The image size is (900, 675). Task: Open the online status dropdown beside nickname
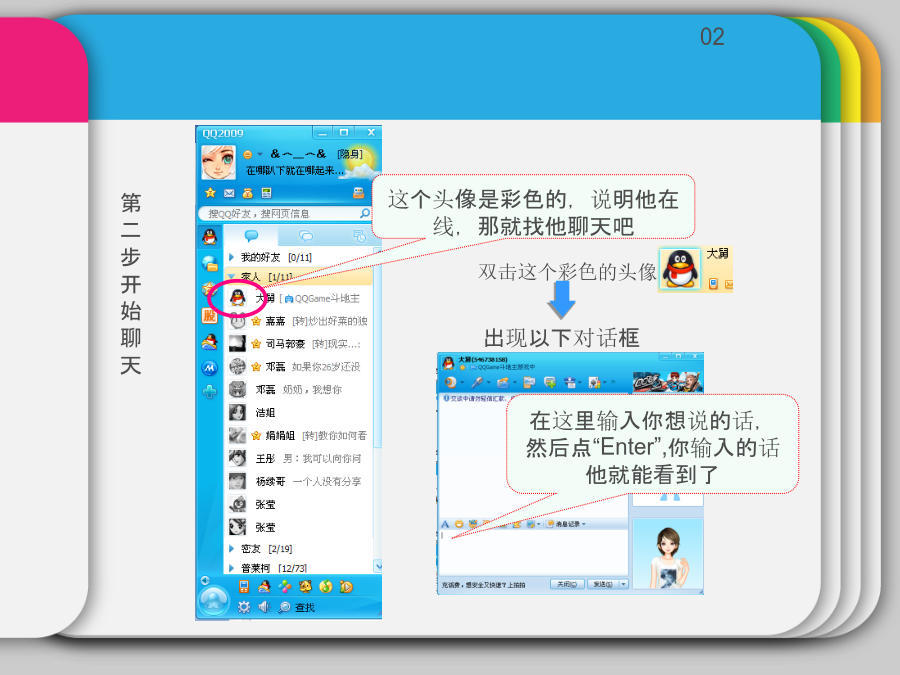coord(259,155)
